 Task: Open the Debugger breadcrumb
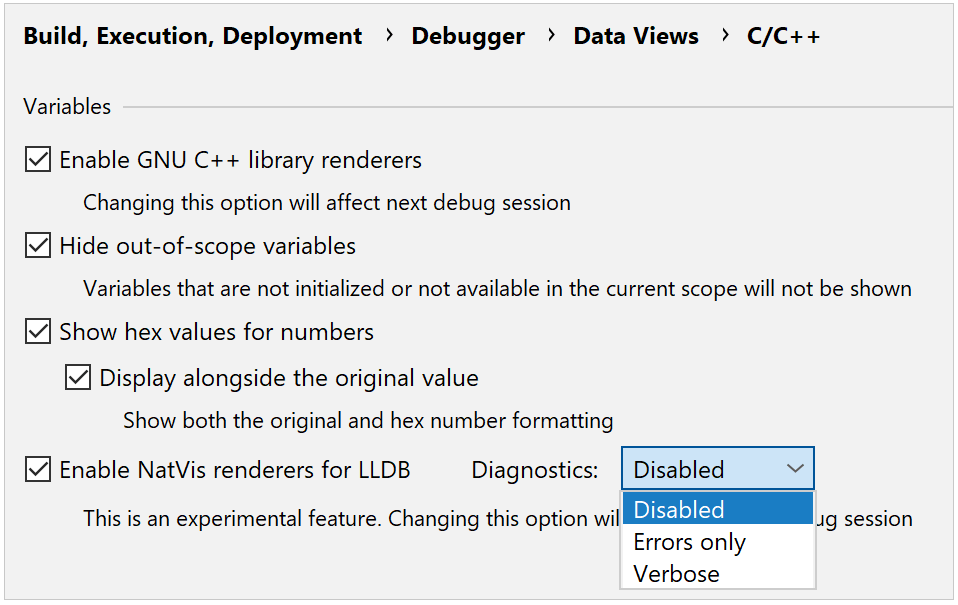click(x=468, y=36)
